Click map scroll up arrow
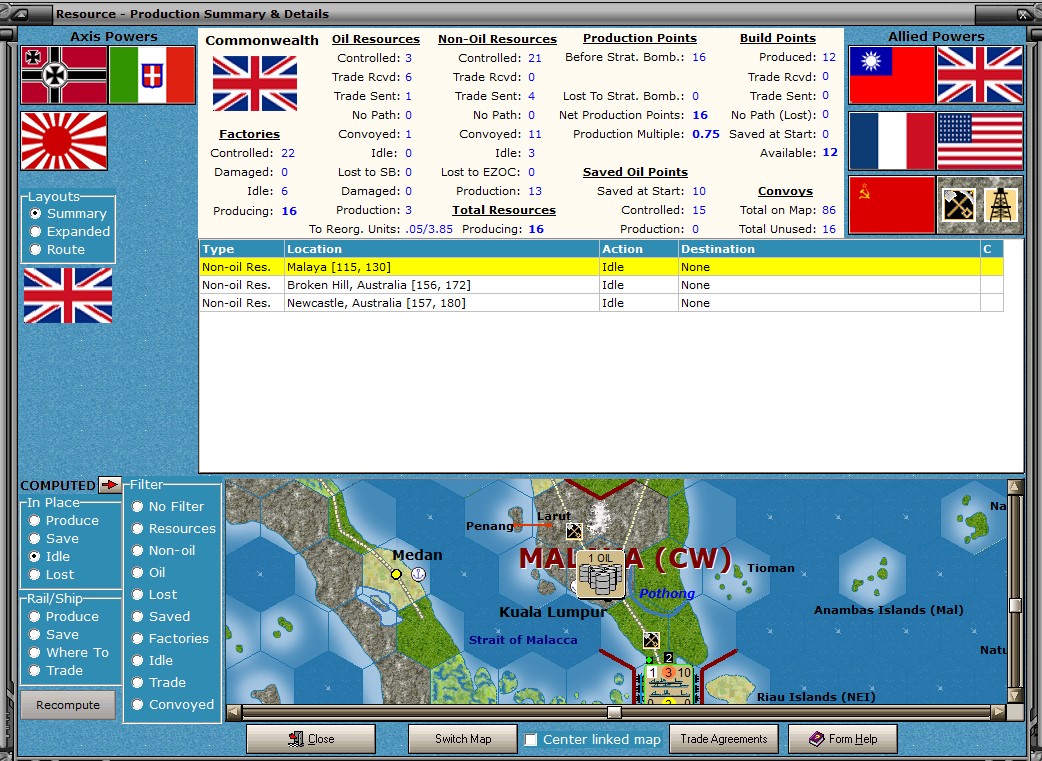This screenshot has height=761, width=1042. point(1015,487)
